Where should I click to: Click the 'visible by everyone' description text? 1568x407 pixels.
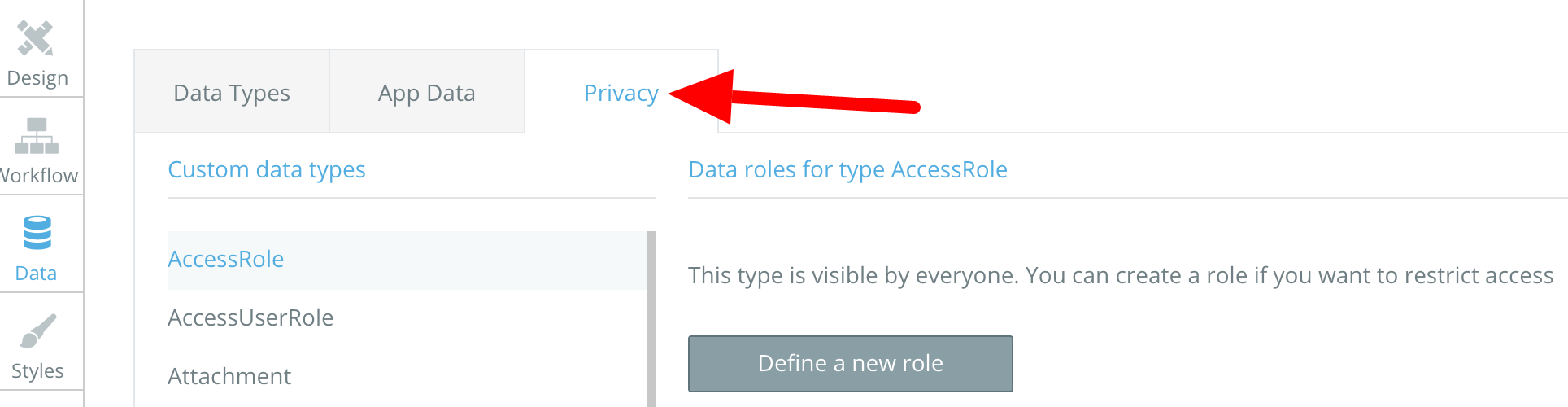pyautogui.click(x=1121, y=275)
